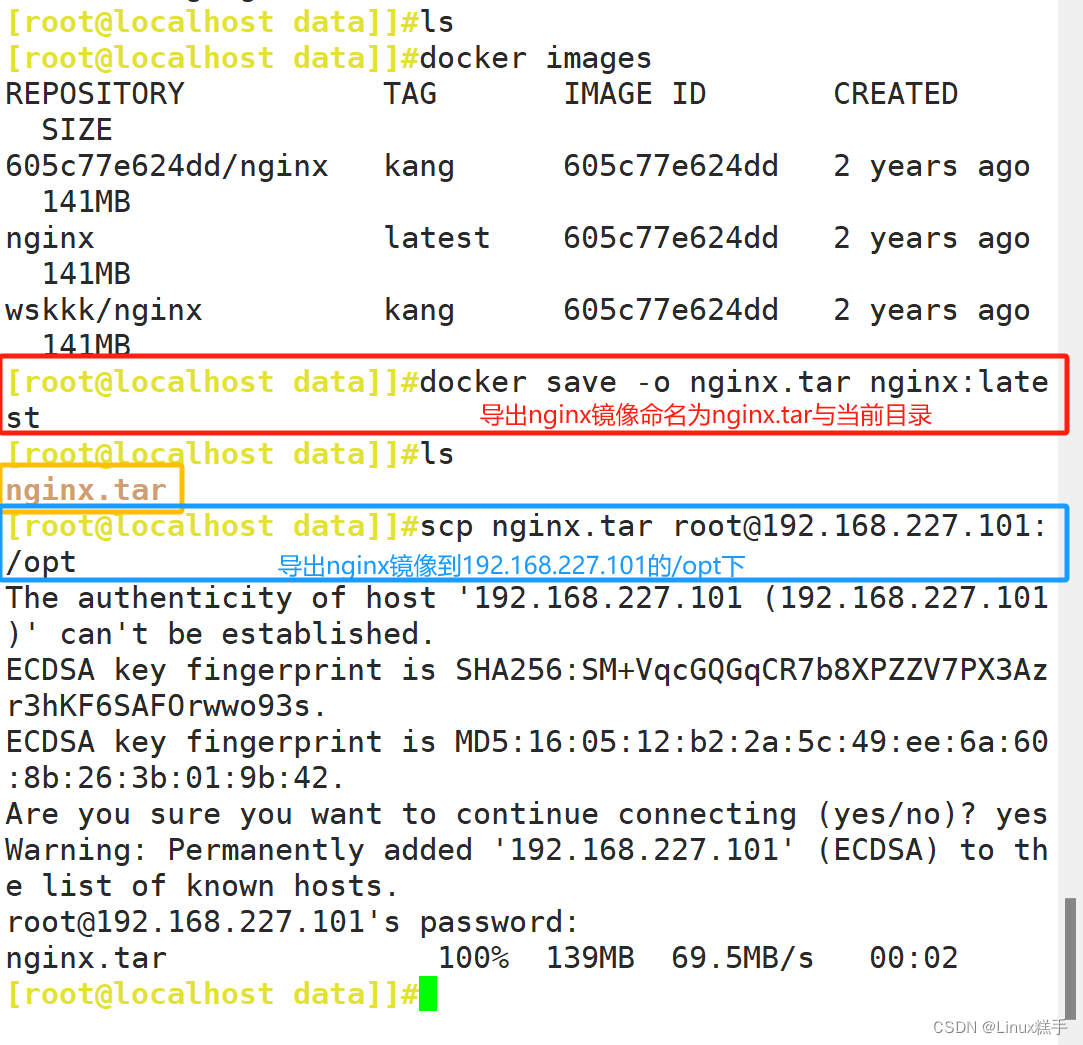The height and width of the screenshot is (1045, 1083).
Task: Click the 'scp nginx.tar' command text
Action: coord(536,526)
